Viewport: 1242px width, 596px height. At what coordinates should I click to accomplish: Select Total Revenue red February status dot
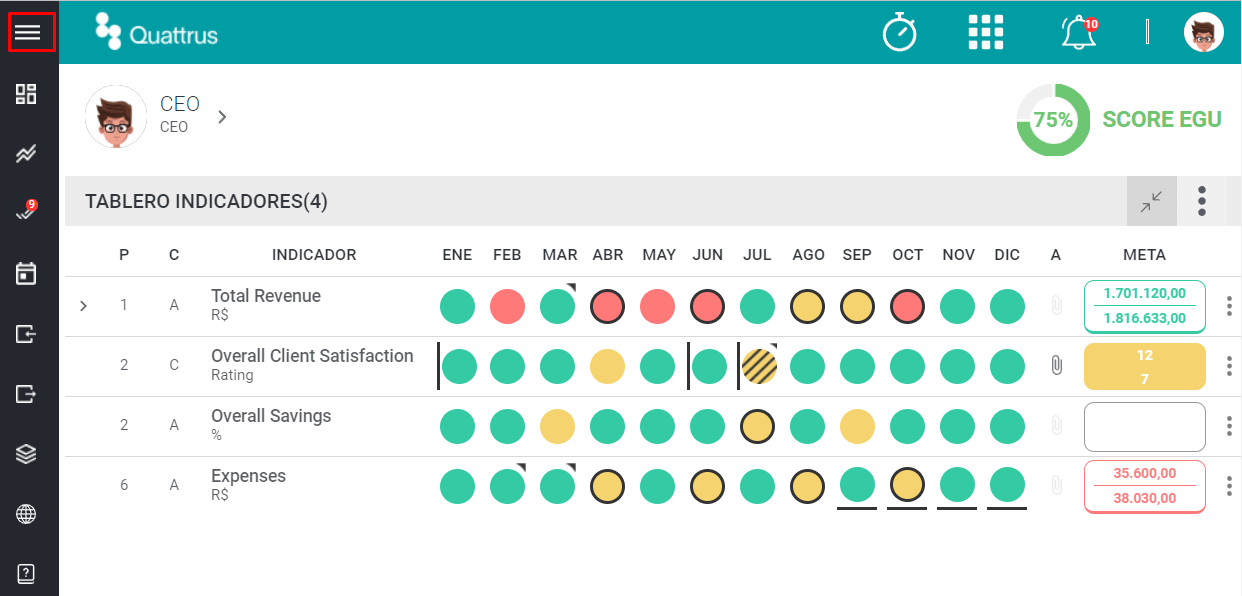pyautogui.click(x=508, y=306)
